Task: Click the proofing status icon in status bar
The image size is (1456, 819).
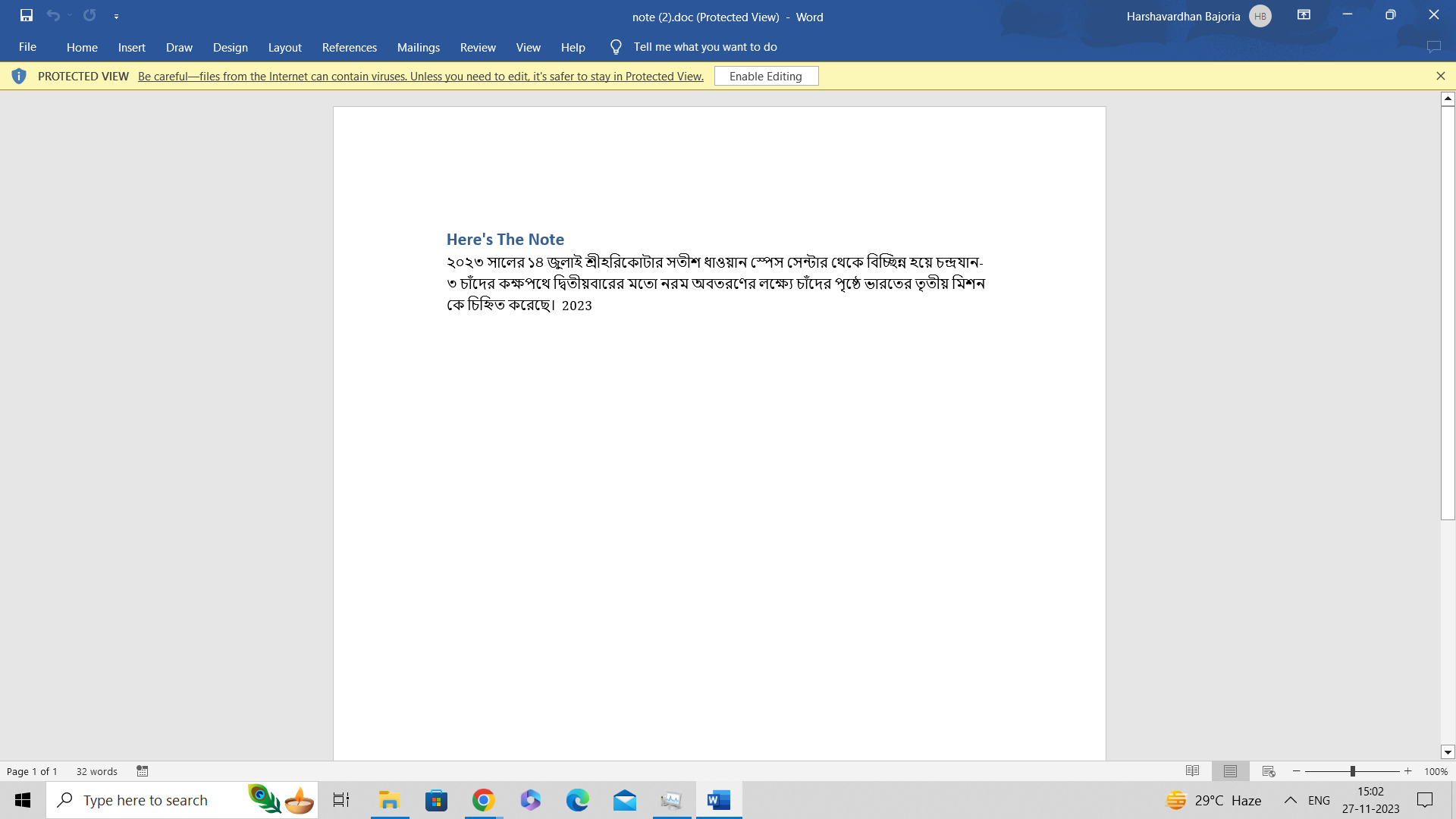Action: [x=143, y=771]
